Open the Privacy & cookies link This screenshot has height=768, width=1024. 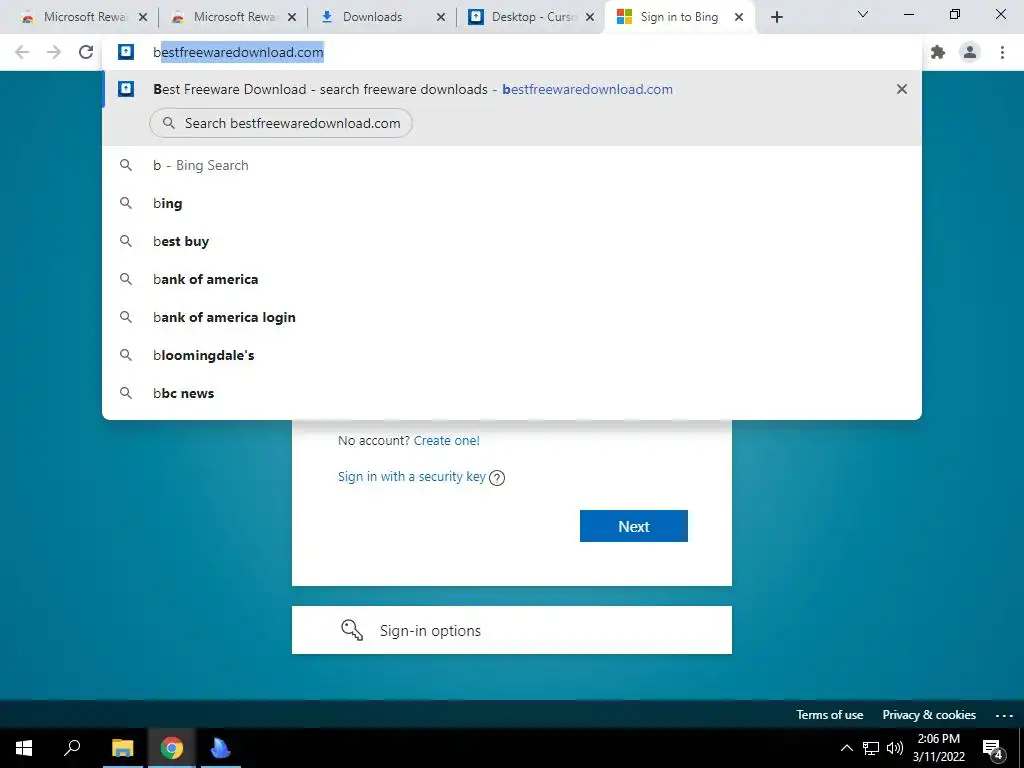pos(929,714)
